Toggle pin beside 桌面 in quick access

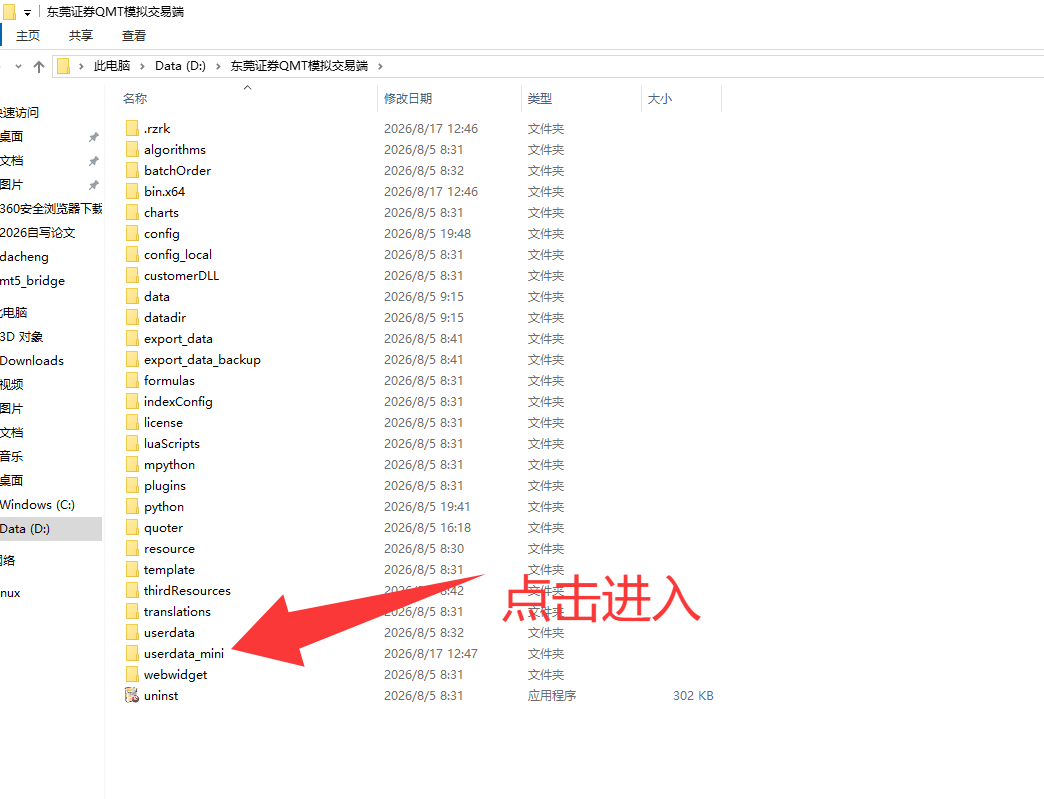coord(94,136)
